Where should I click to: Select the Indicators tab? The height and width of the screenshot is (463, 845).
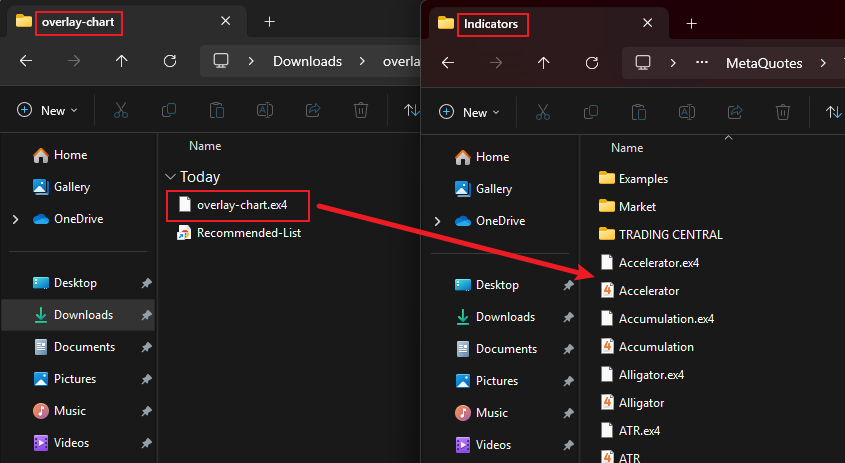[548, 24]
